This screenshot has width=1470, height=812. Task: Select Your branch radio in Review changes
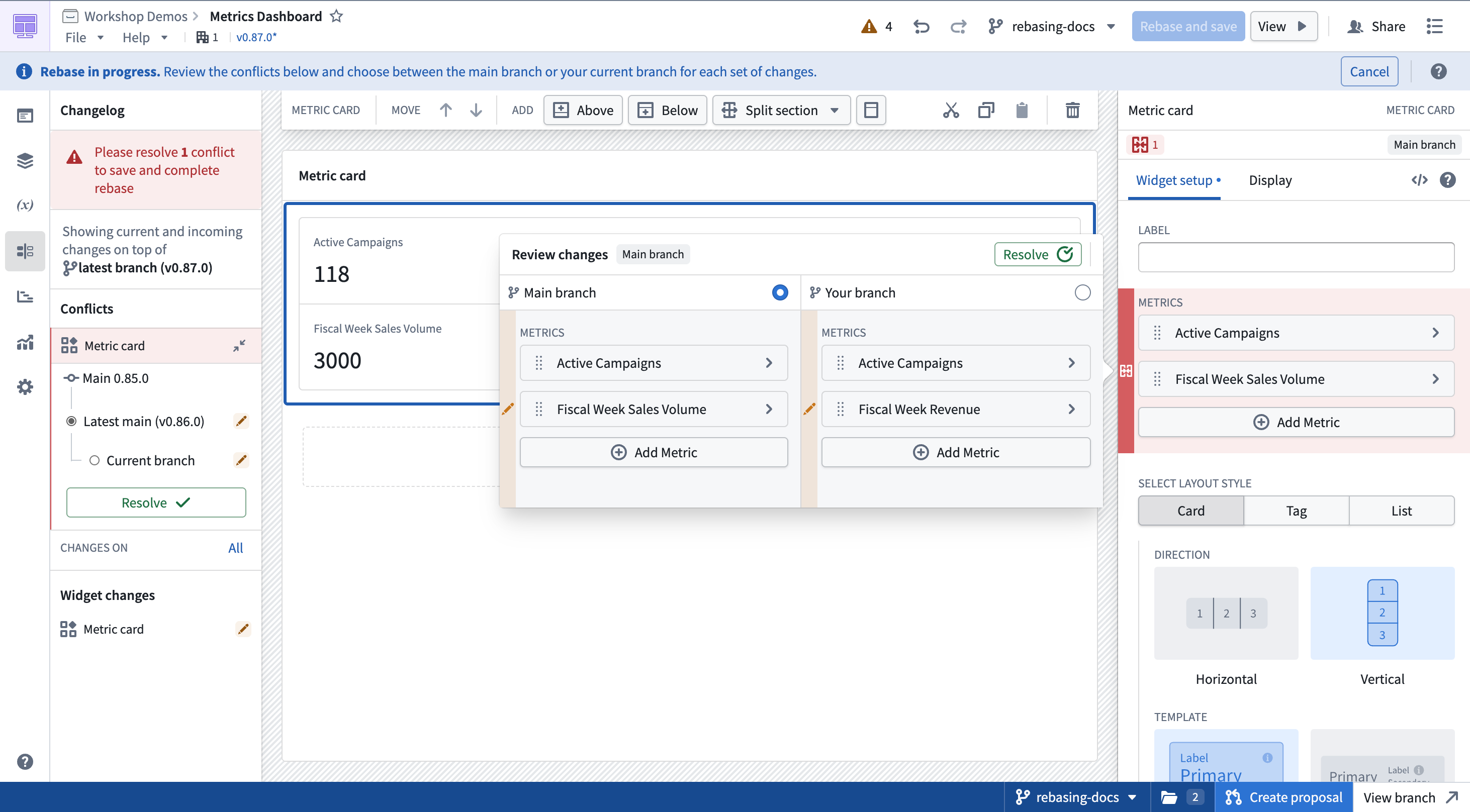point(1082,292)
